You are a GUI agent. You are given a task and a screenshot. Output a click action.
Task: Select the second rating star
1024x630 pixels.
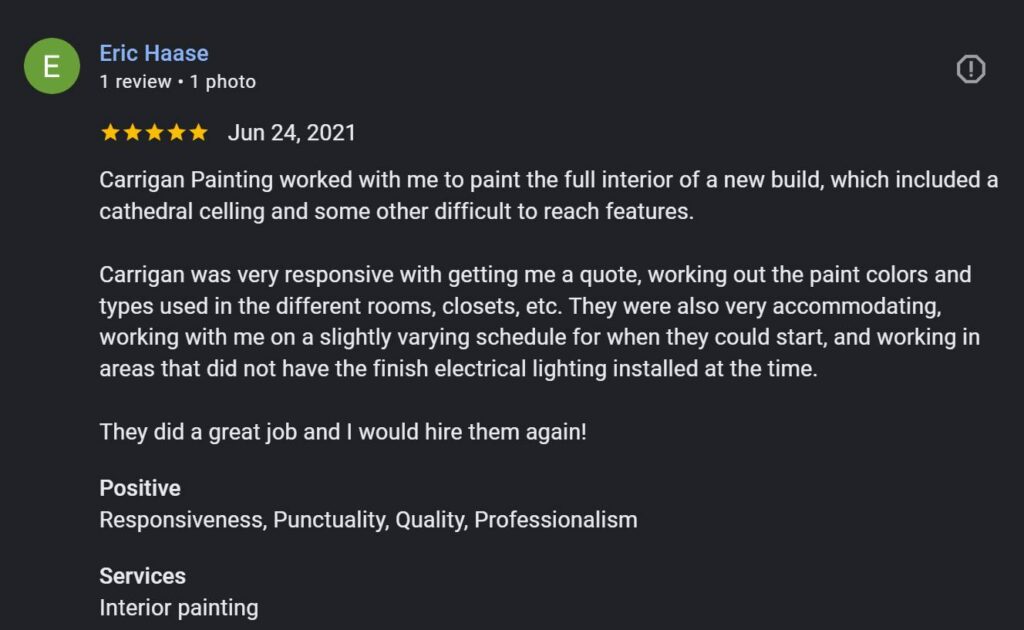coord(131,131)
